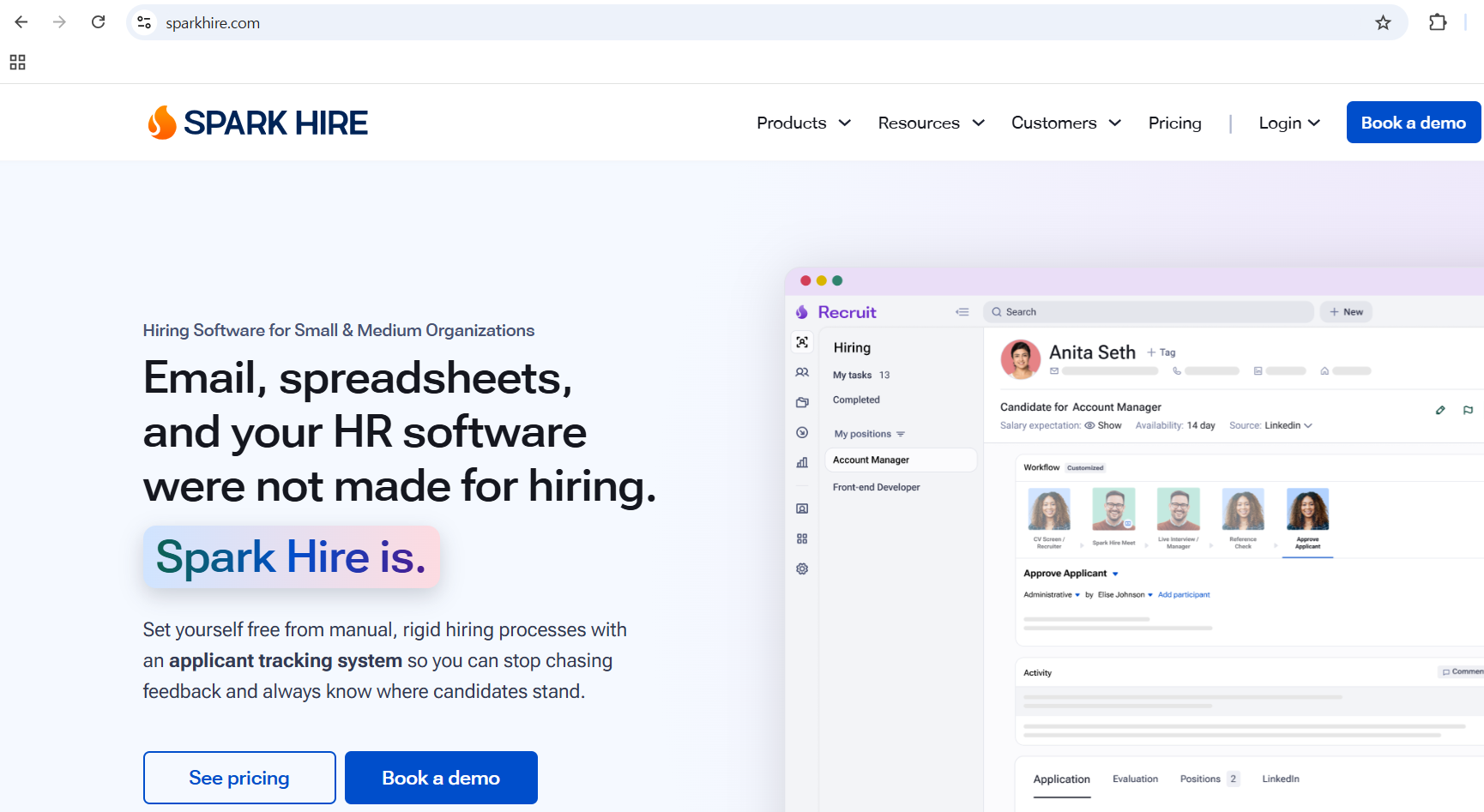Click the green edit pencil icon
The width and height of the screenshot is (1484, 812).
point(1440,410)
